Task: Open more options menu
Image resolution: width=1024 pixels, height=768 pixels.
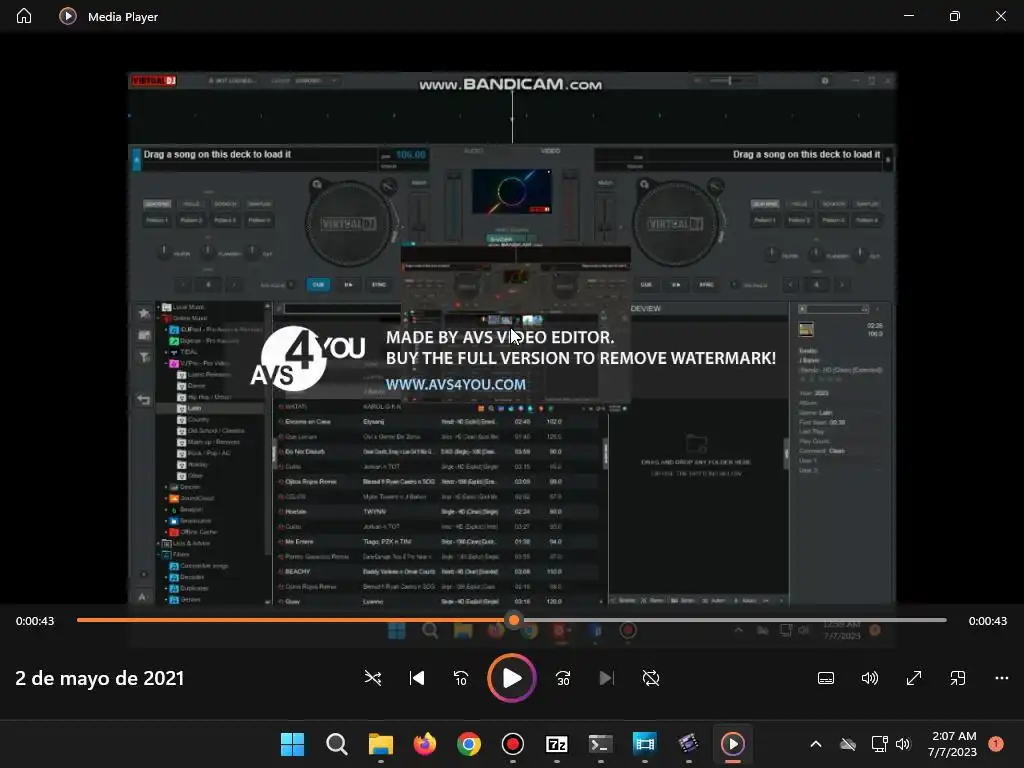Action: (1002, 678)
